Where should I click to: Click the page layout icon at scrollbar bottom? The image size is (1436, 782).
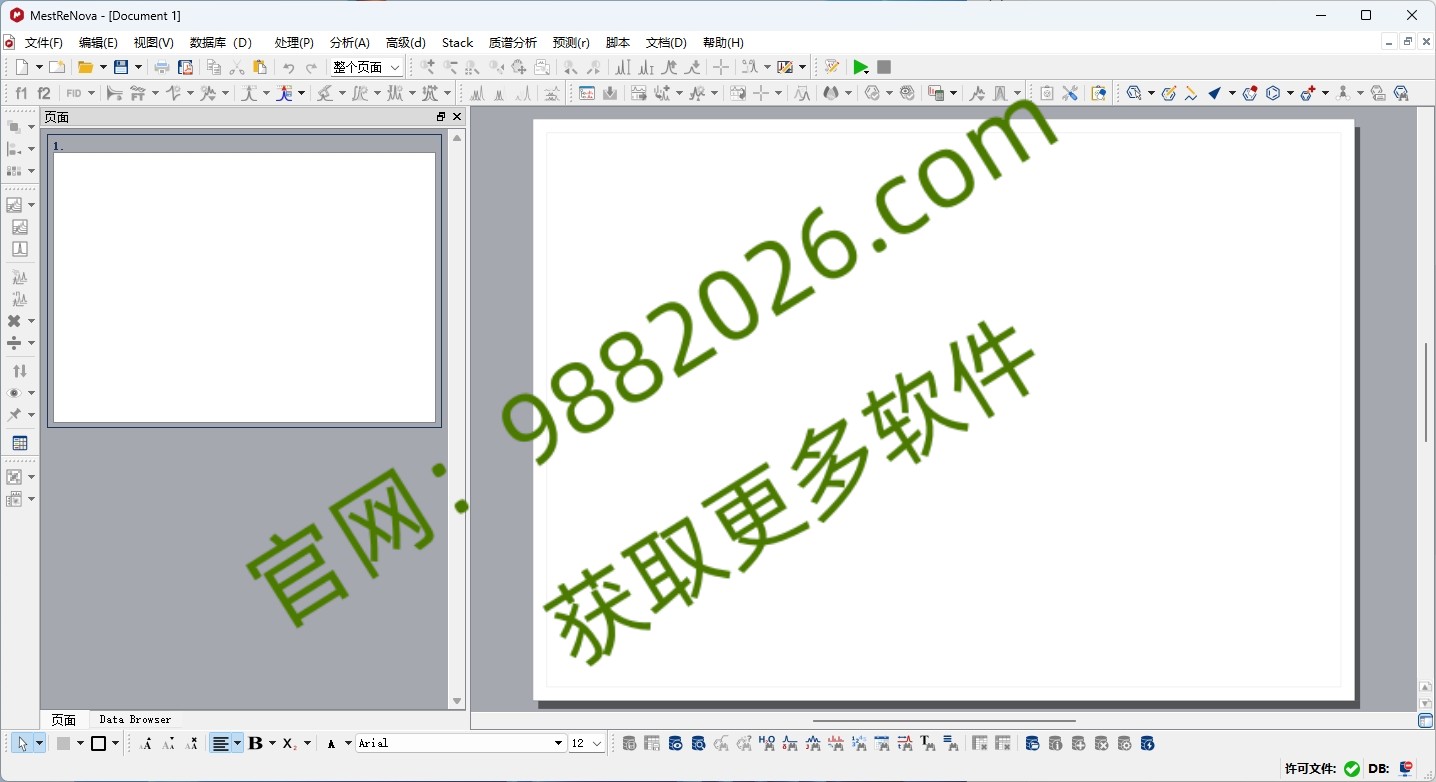(x=1425, y=720)
